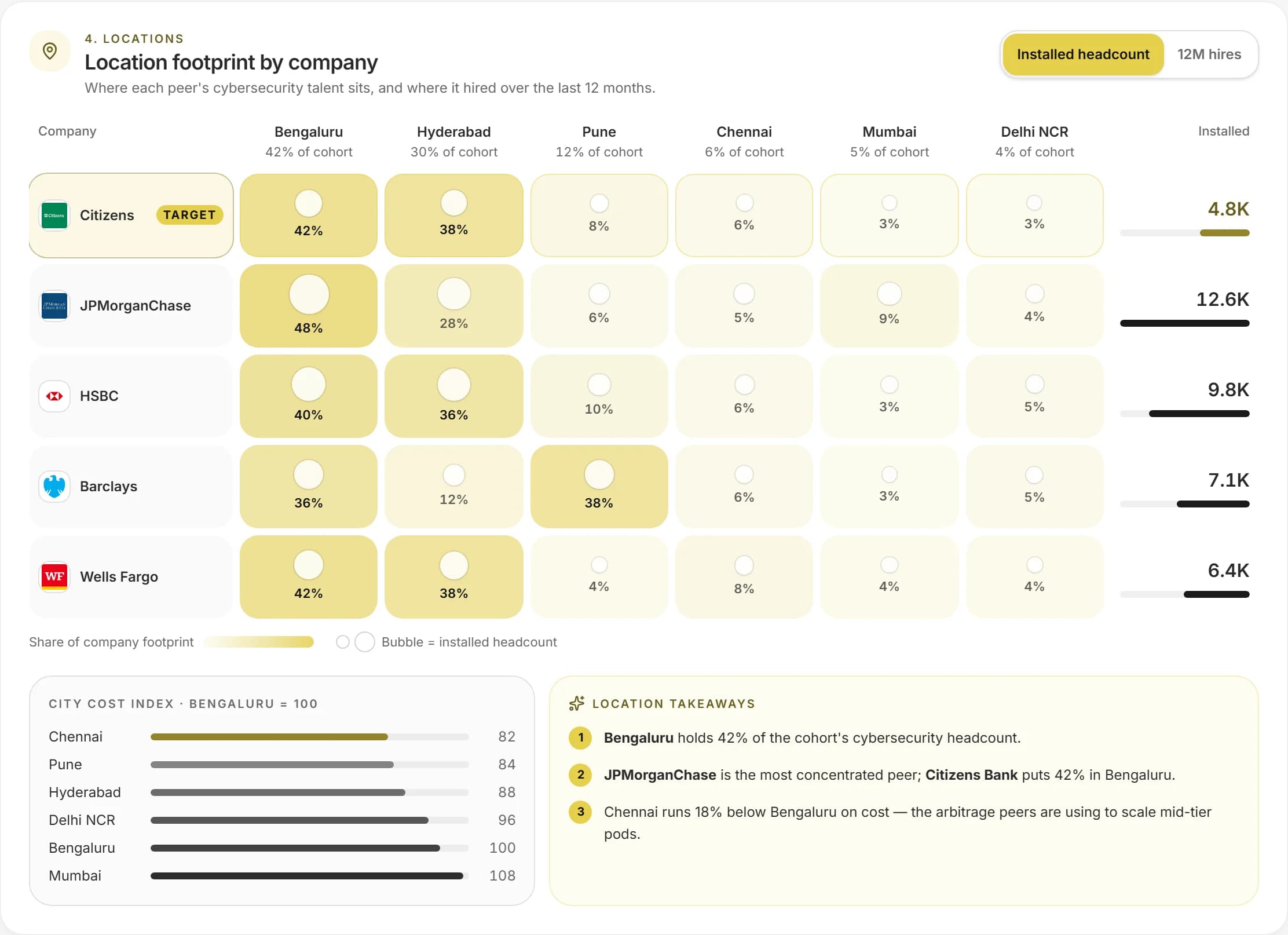Click the JPMorganChase logo icon
1288x935 pixels.
pyautogui.click(x=54, y=306)
